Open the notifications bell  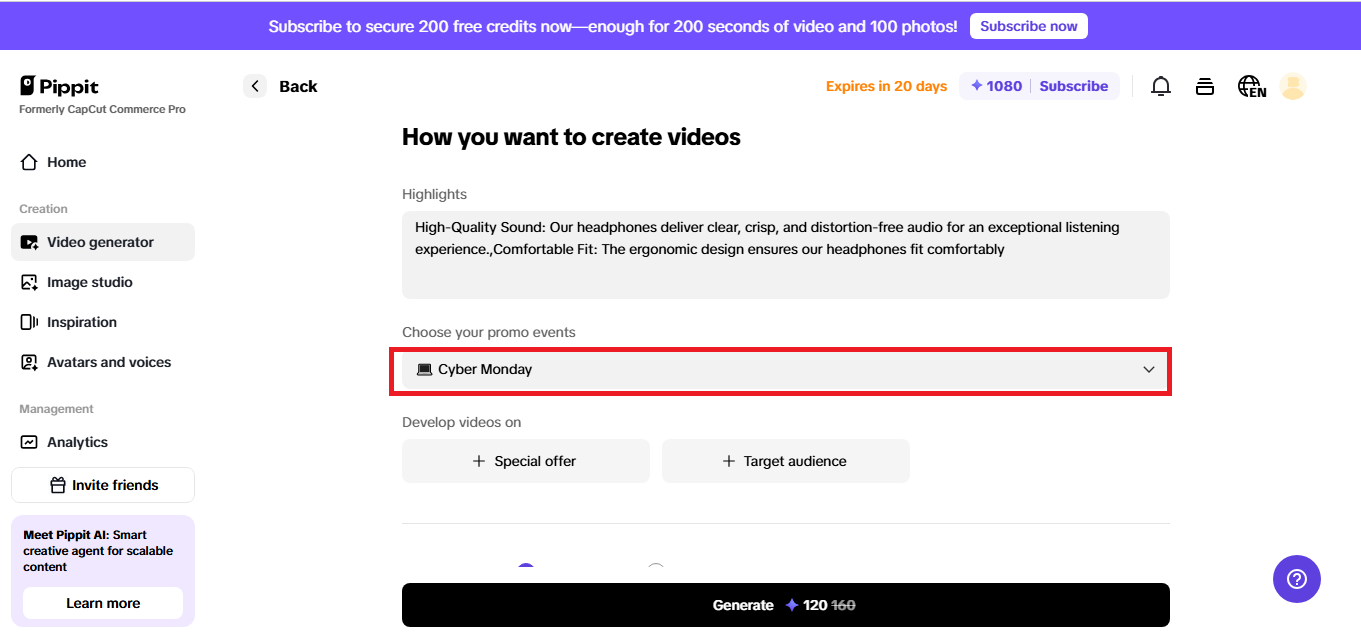pos(1160,87)
